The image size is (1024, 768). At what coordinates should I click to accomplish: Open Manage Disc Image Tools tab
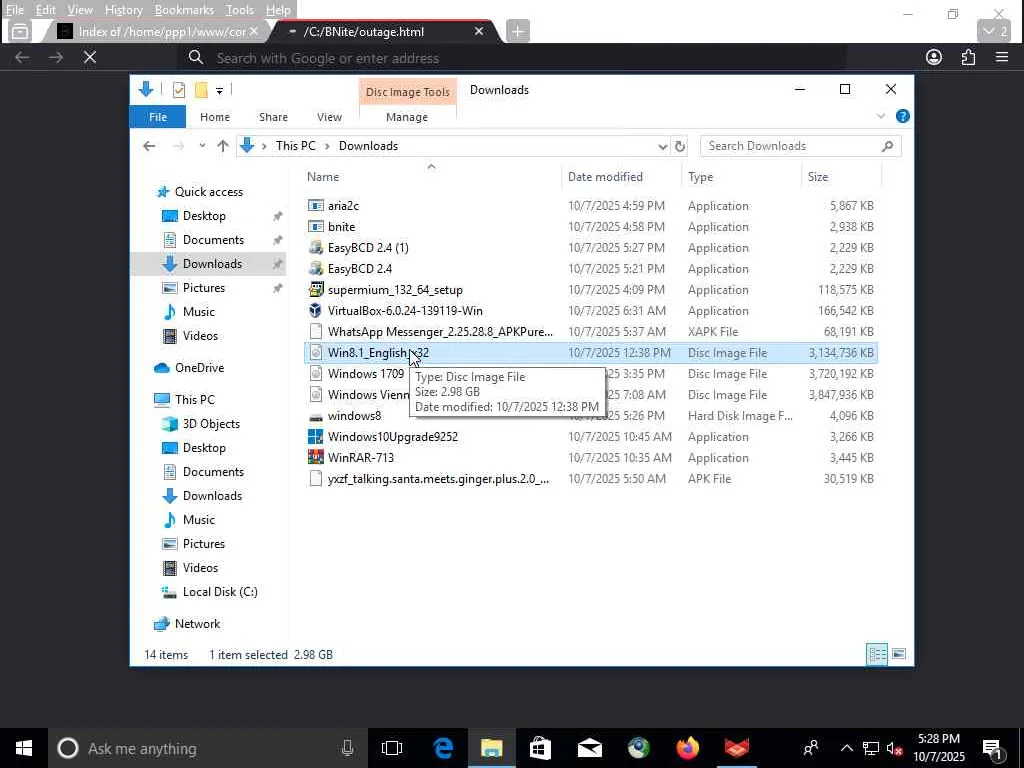(x=407, y=117)
